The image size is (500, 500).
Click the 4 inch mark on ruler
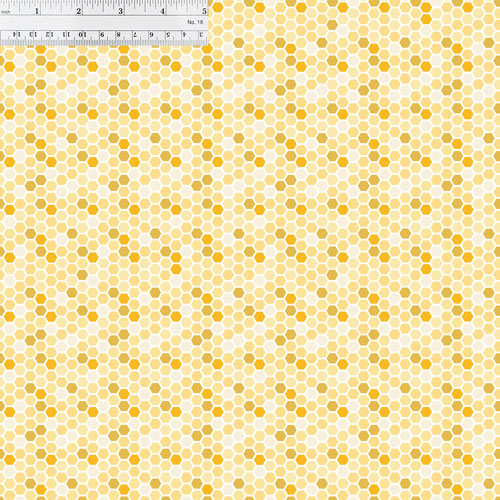pyautogui.click(x=162, y=11)
